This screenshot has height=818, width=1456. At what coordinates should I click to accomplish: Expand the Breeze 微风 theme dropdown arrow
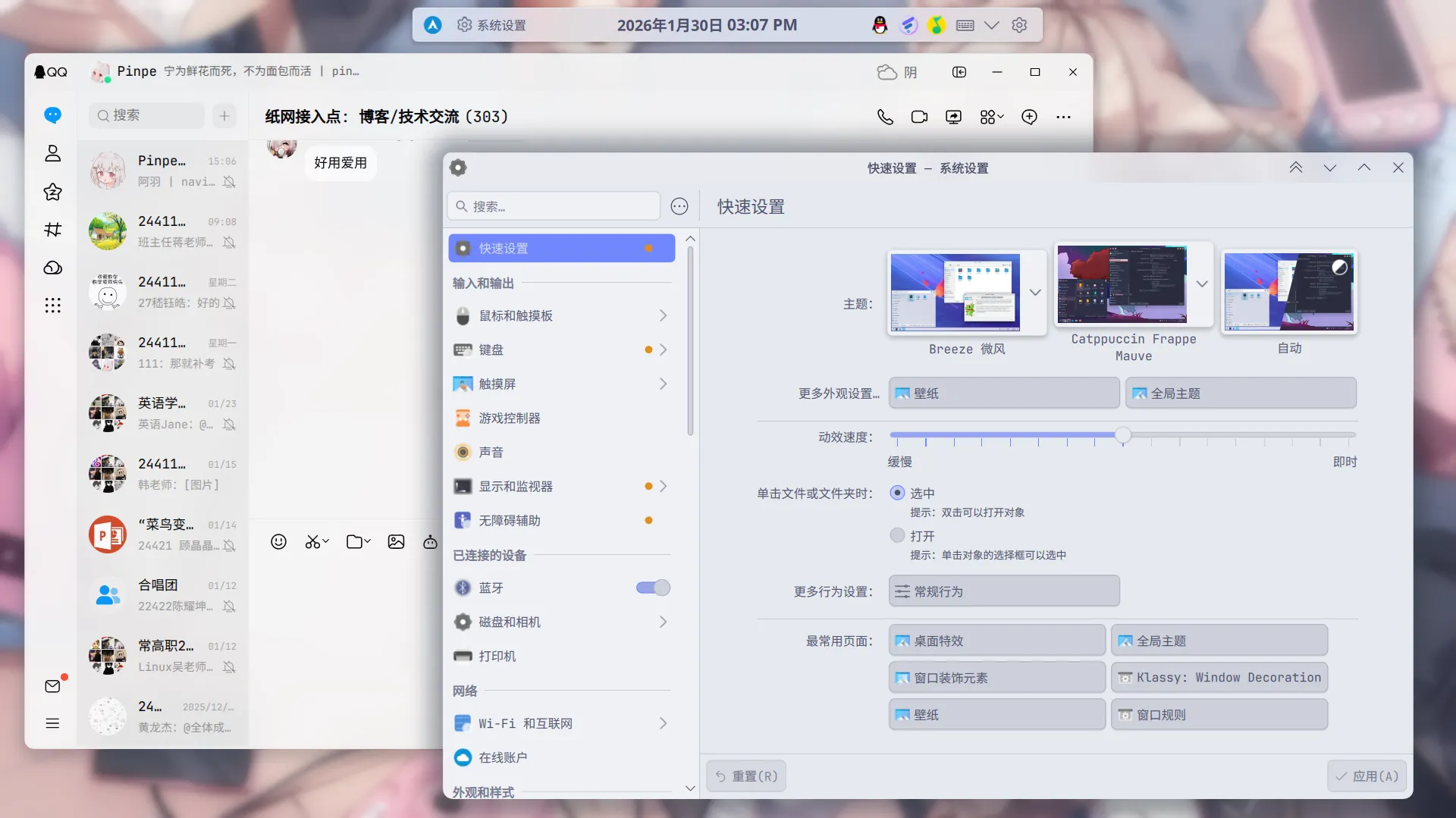pyautogui.click(x=1035, y=293)
